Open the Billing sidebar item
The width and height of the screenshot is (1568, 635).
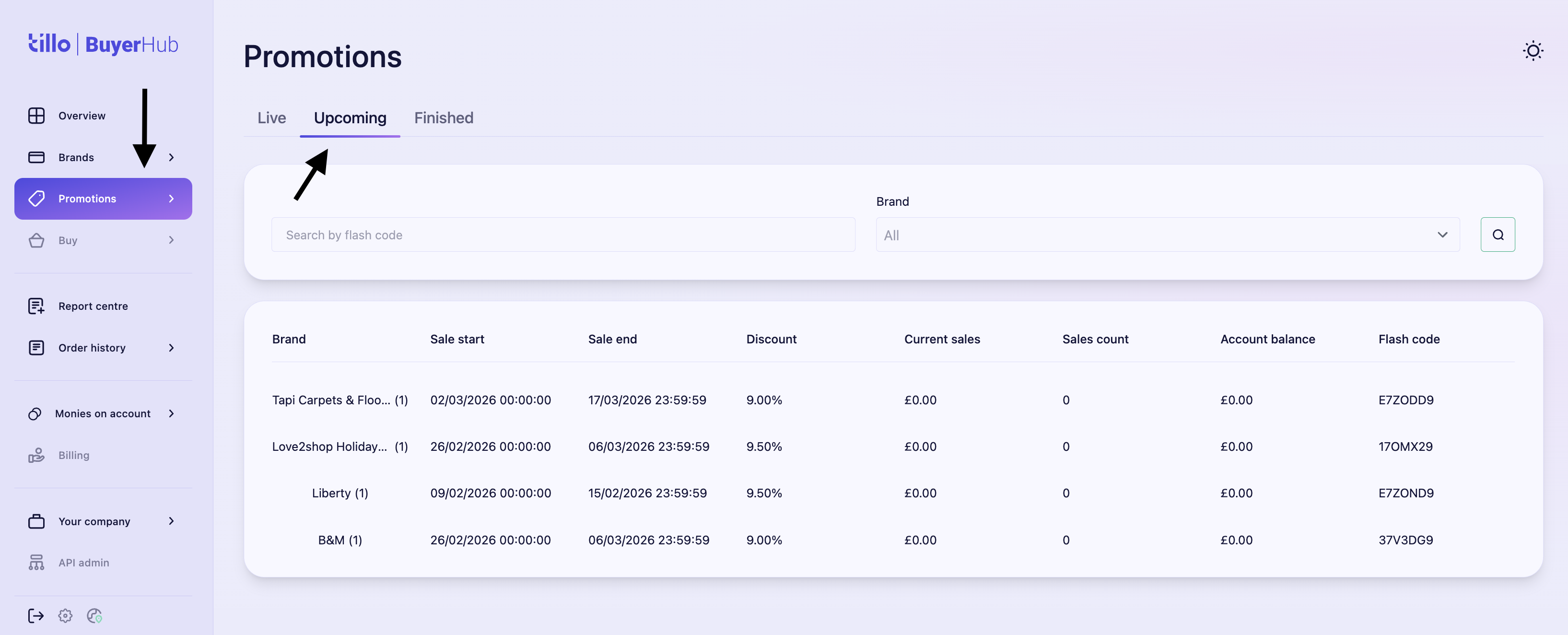[74, 456]
